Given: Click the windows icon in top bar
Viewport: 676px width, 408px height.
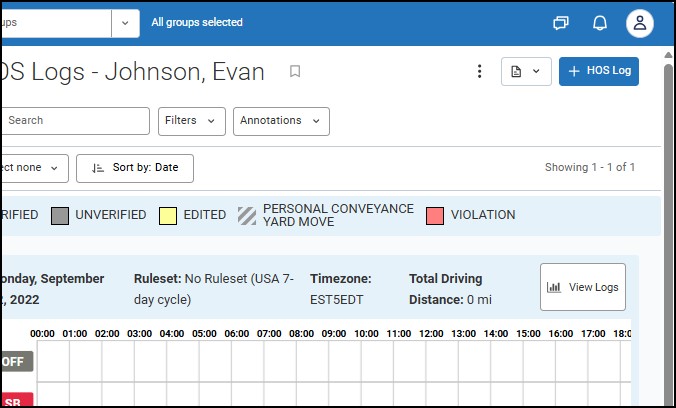Looking at the screenshot, I should 561,23.
